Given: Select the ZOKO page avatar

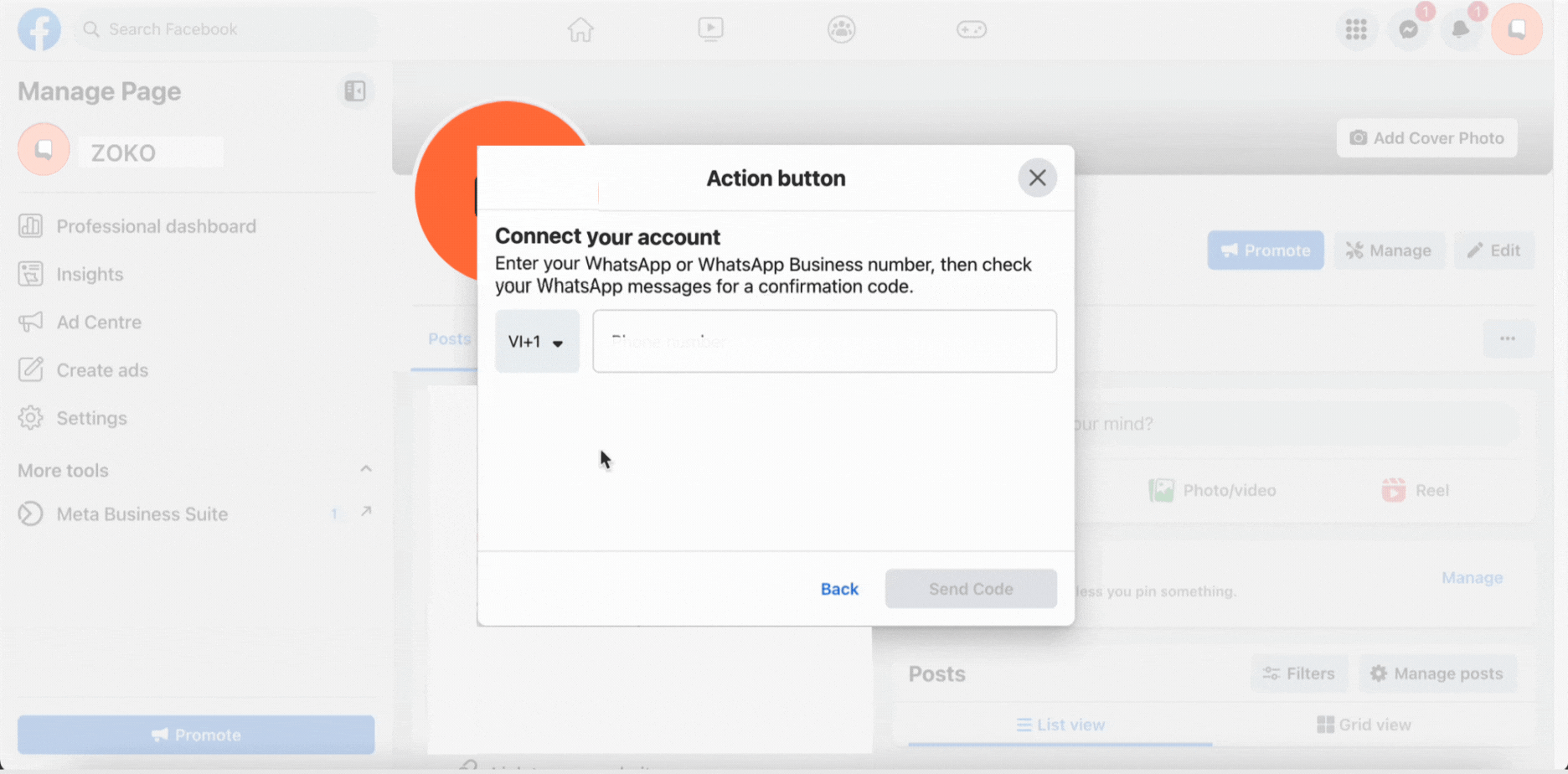Looking at the screenshot, I should [x=44, y=149].
